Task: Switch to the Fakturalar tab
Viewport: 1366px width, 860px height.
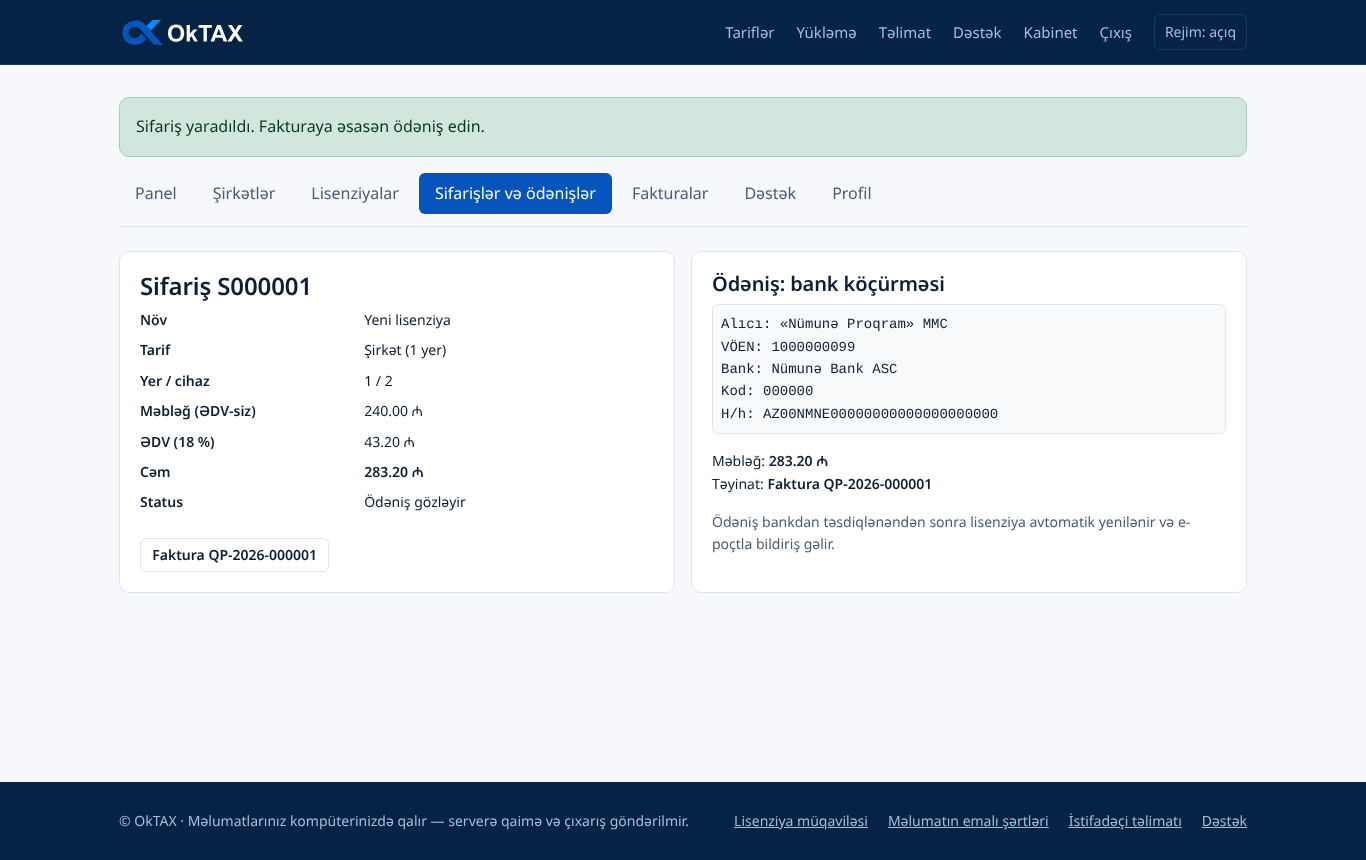Action: [x=670, y=193]
